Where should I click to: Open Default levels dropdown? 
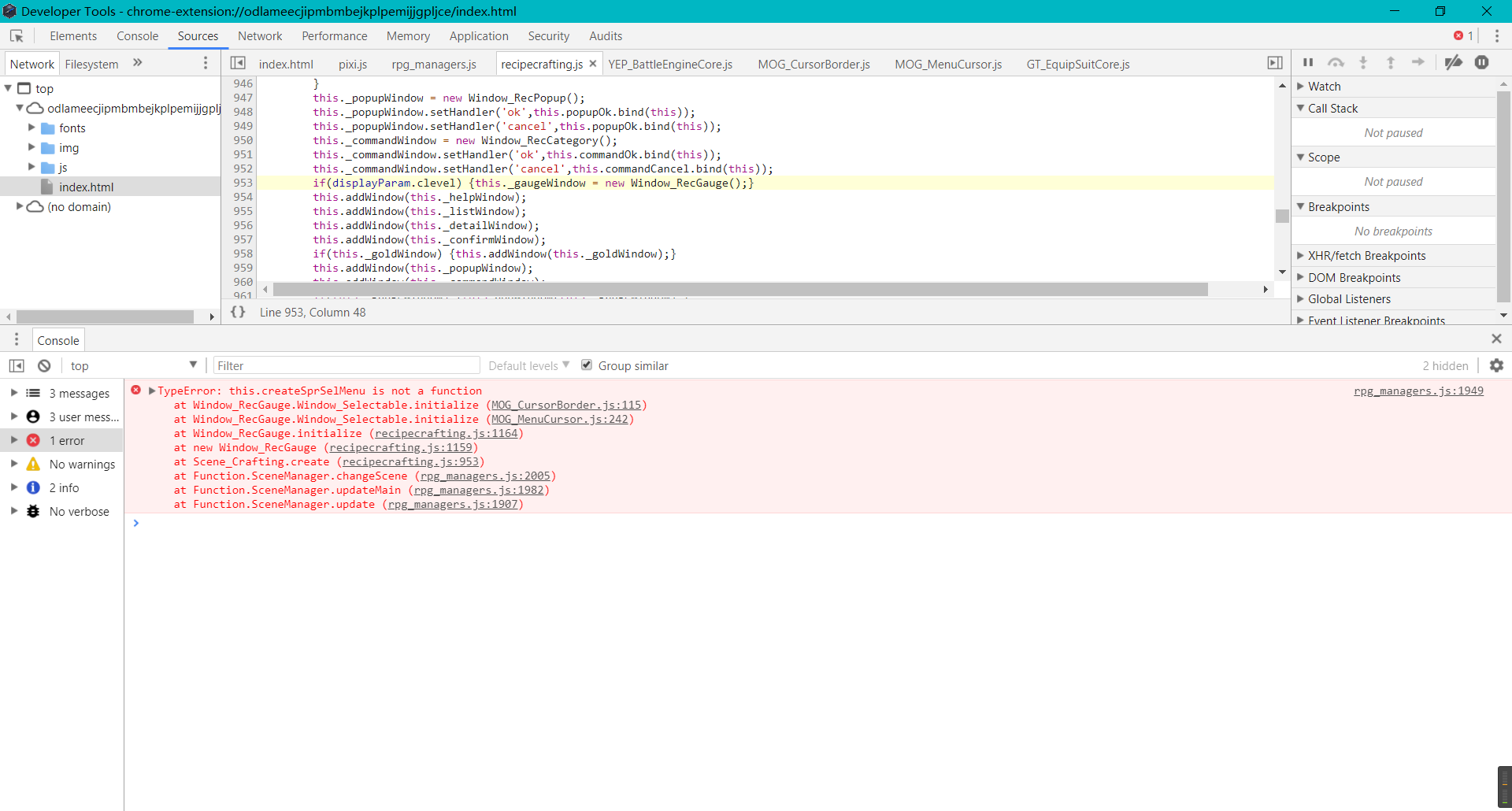coord(528,365)
